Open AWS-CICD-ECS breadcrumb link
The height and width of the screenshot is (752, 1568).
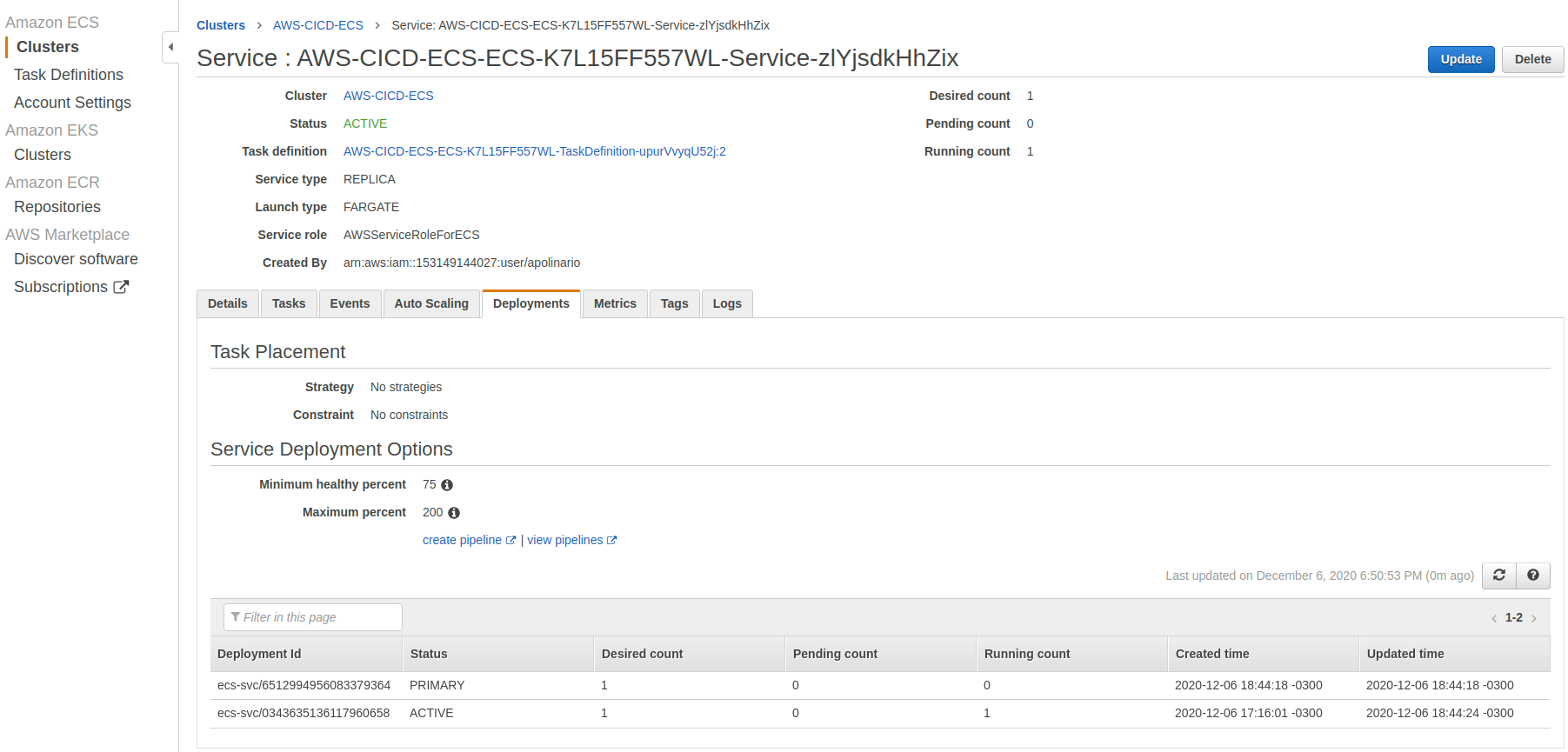[318, 25]
